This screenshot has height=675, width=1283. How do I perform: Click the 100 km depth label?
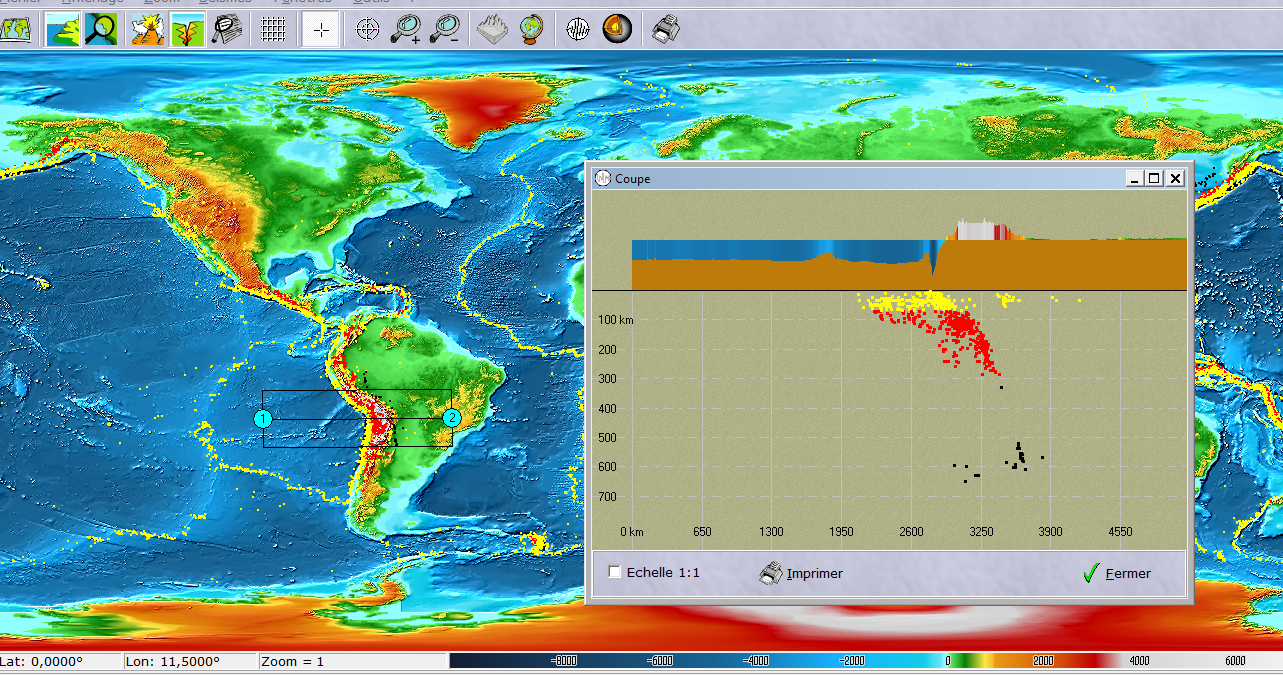point(615,320)
